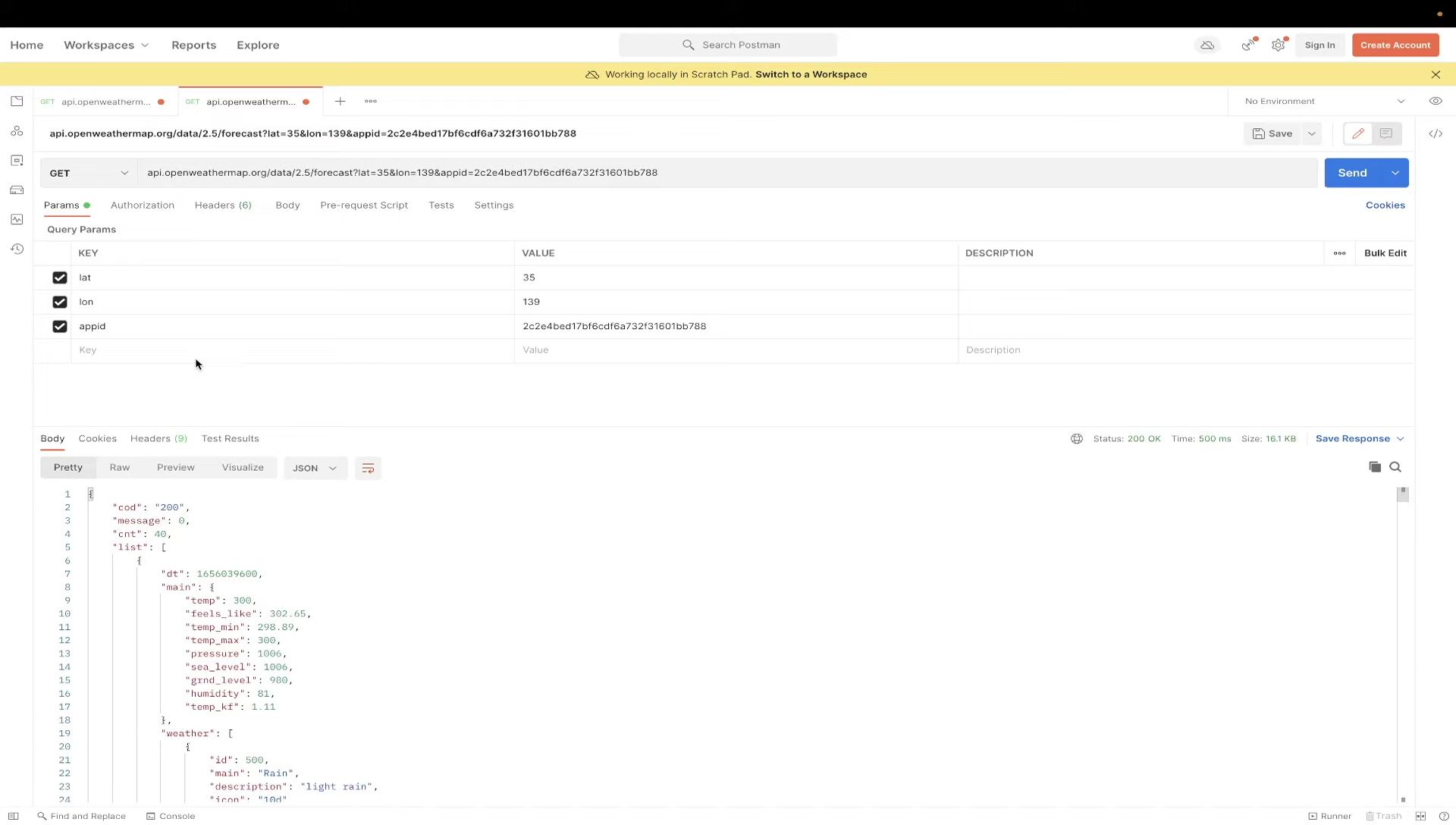
Task: Open Collections sidebar icon
Action: pyautogui.click(x=17, y=101)
